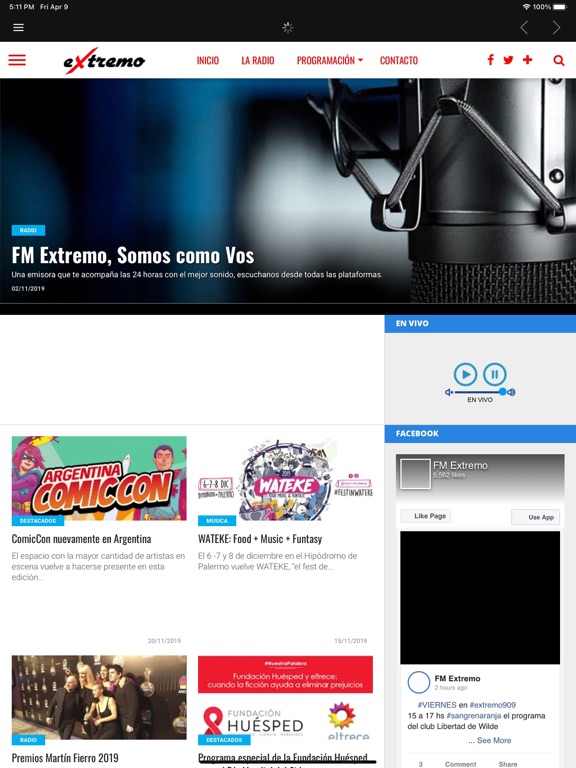Pause the live radio stream
The image size is (576, 768).
coord(495,375)
